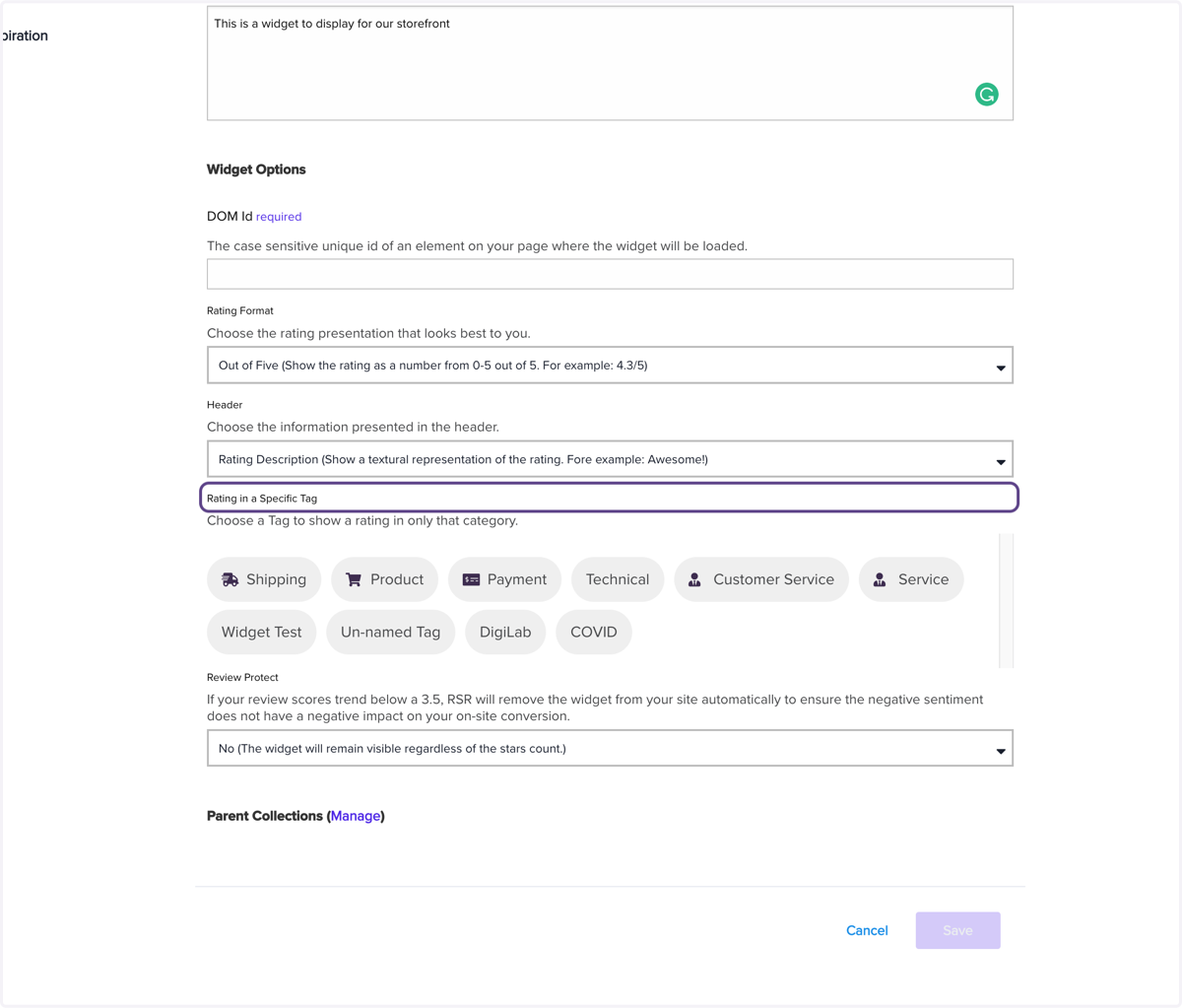1182x1008 pixels.
Task: Select the Service tag
Action: pos(911,579)
